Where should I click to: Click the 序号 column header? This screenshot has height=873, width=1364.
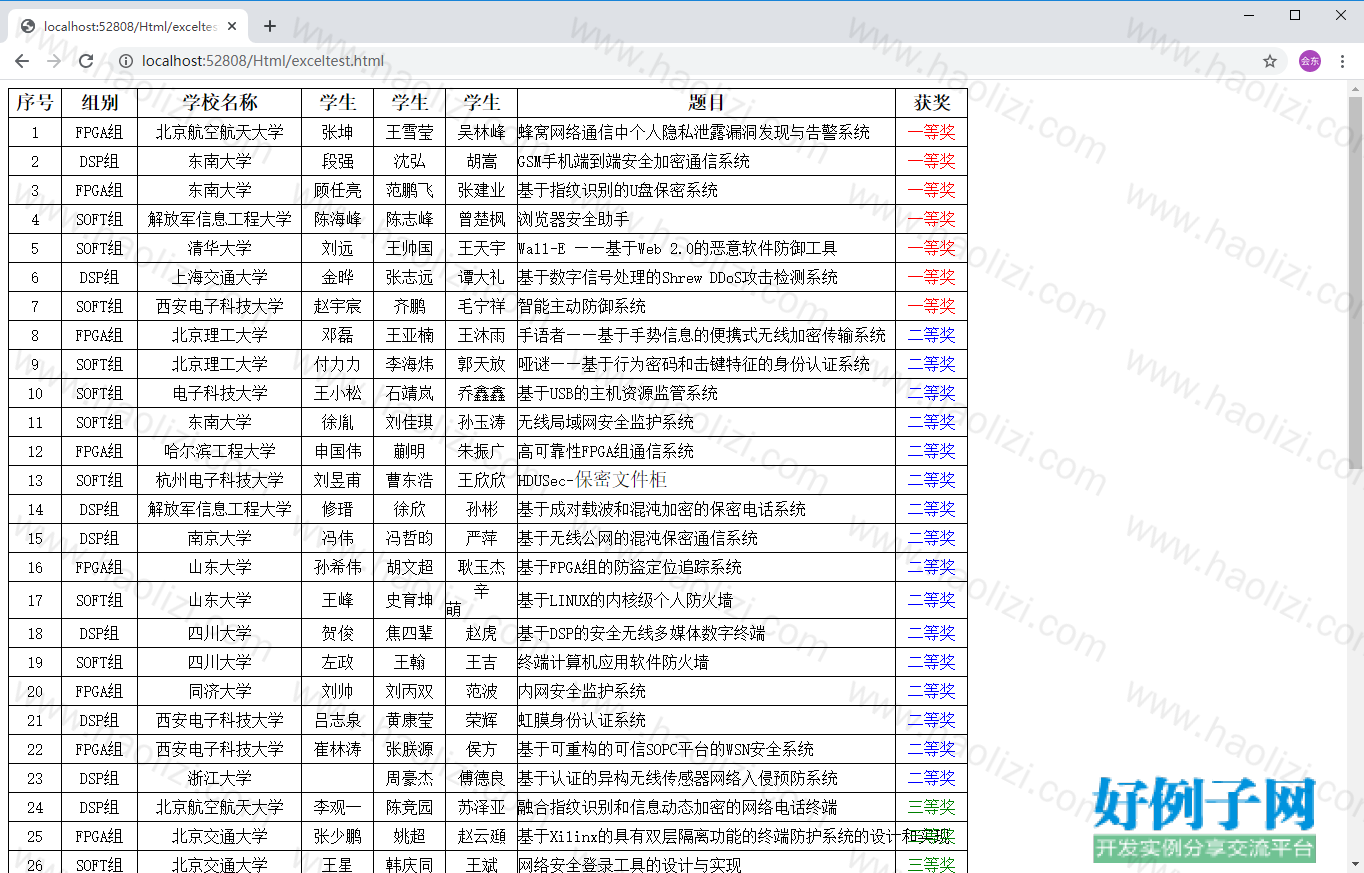pyautogui.click(x=35, y=103)
